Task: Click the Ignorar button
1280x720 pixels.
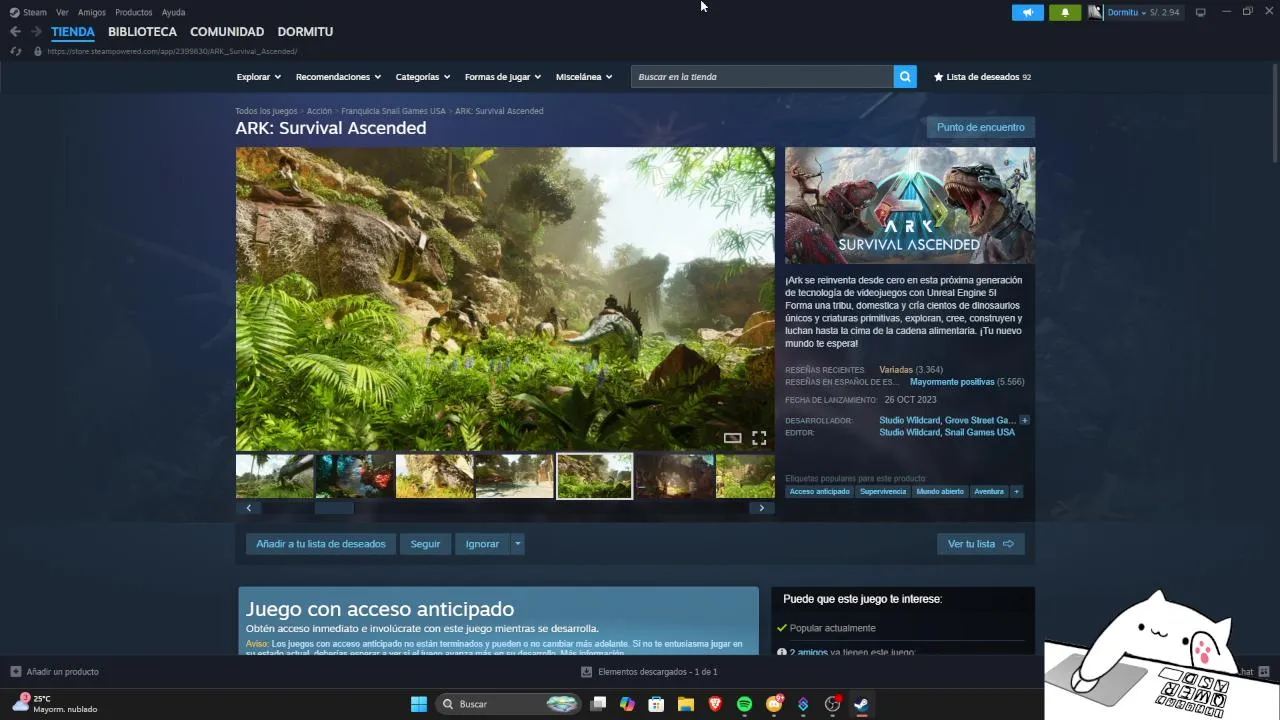Action: [x=482, y=544]
